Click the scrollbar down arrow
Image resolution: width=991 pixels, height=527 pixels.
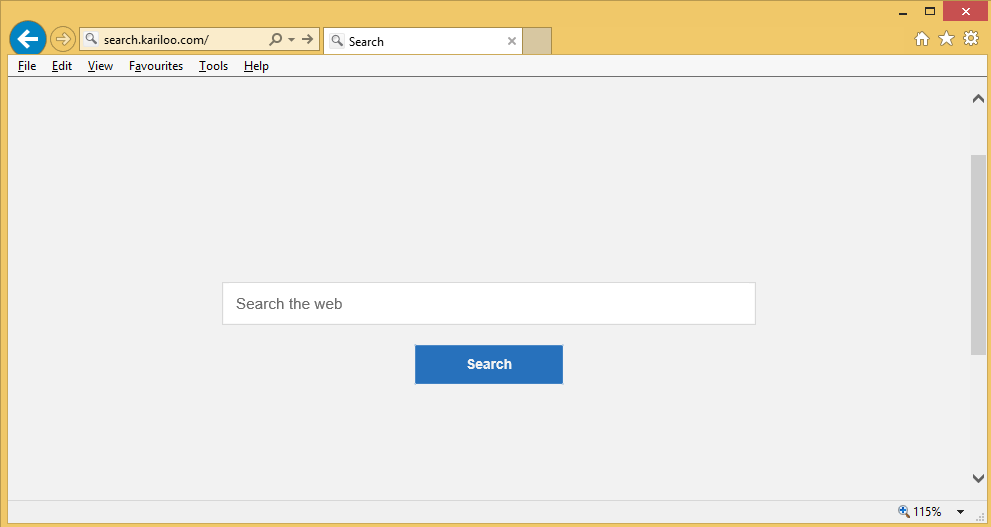978,478
